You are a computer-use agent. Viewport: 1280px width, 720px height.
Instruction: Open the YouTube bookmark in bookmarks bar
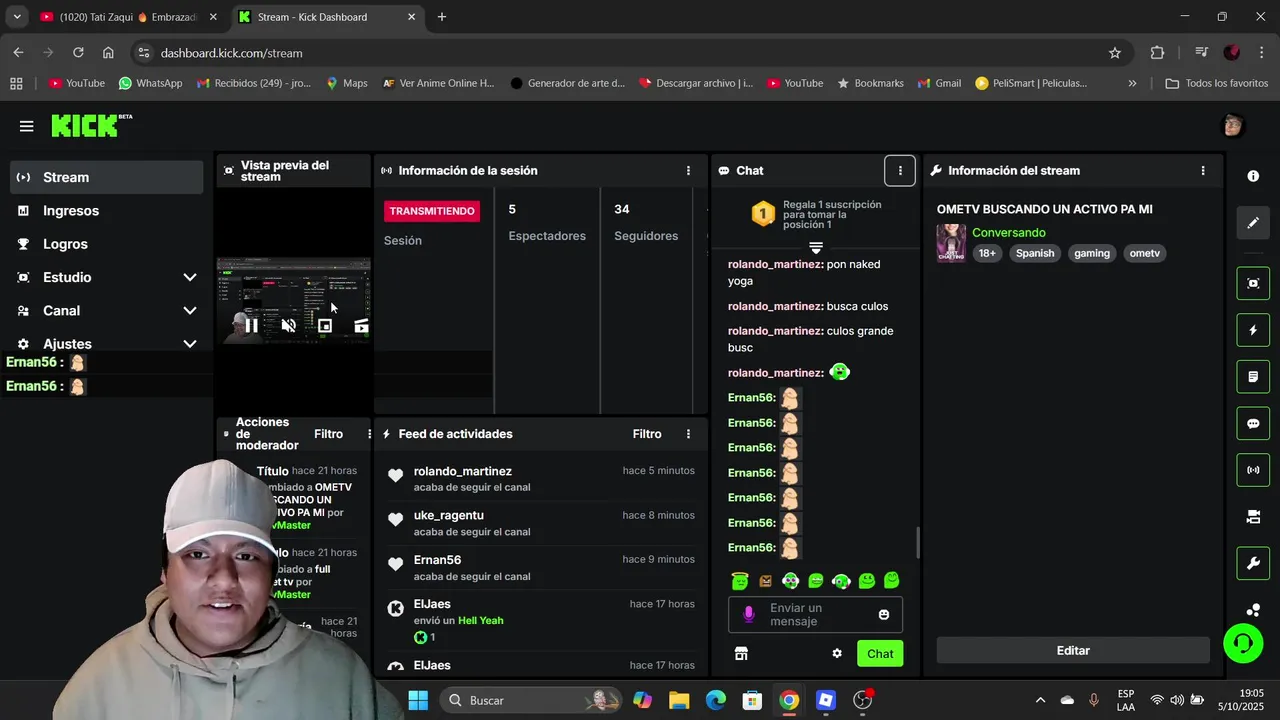[x=77, y=83]
